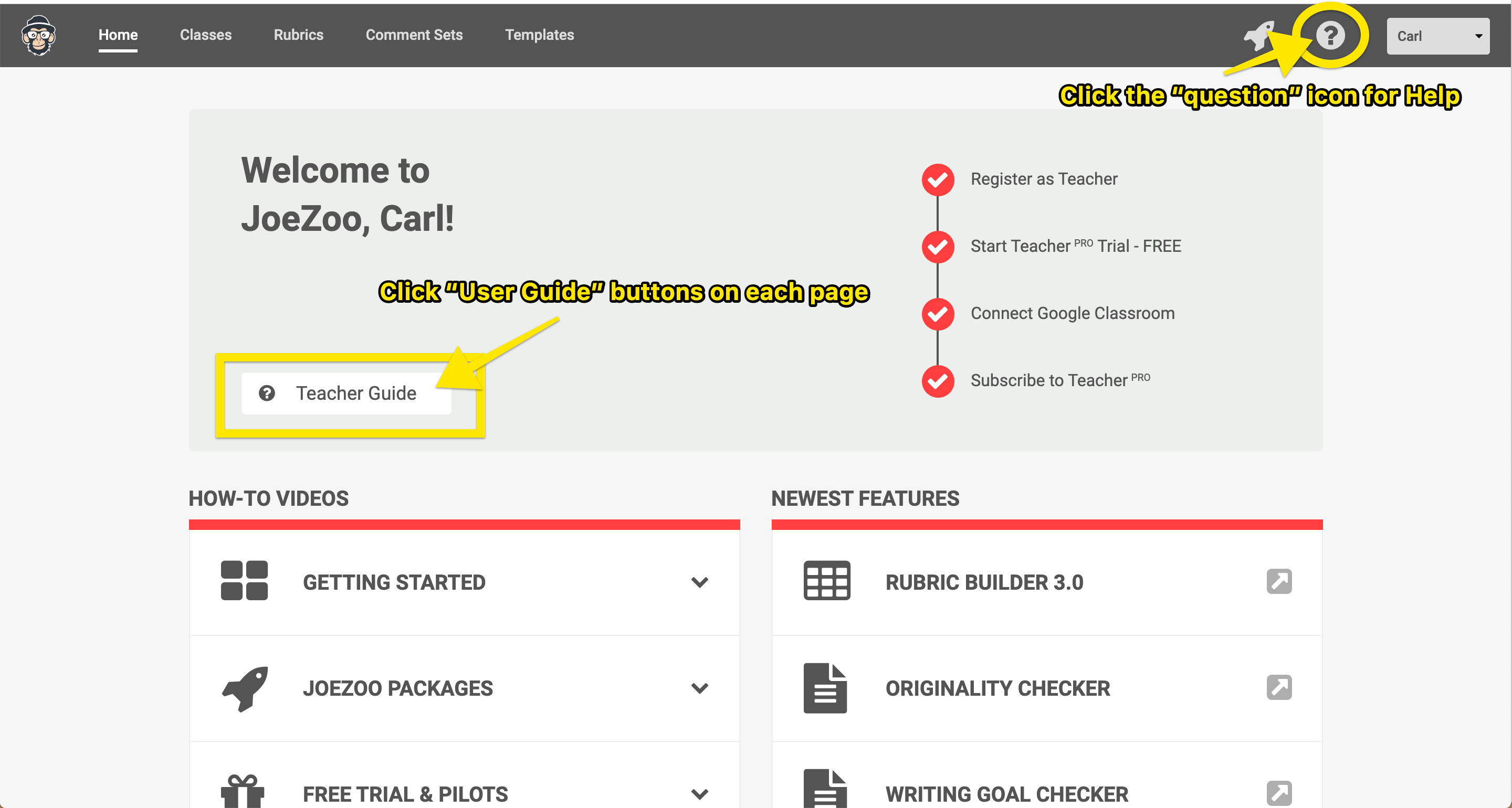Open the rocket upgrade icon in header
This screenshot has width=1512, height=808.
(1259, 36)
